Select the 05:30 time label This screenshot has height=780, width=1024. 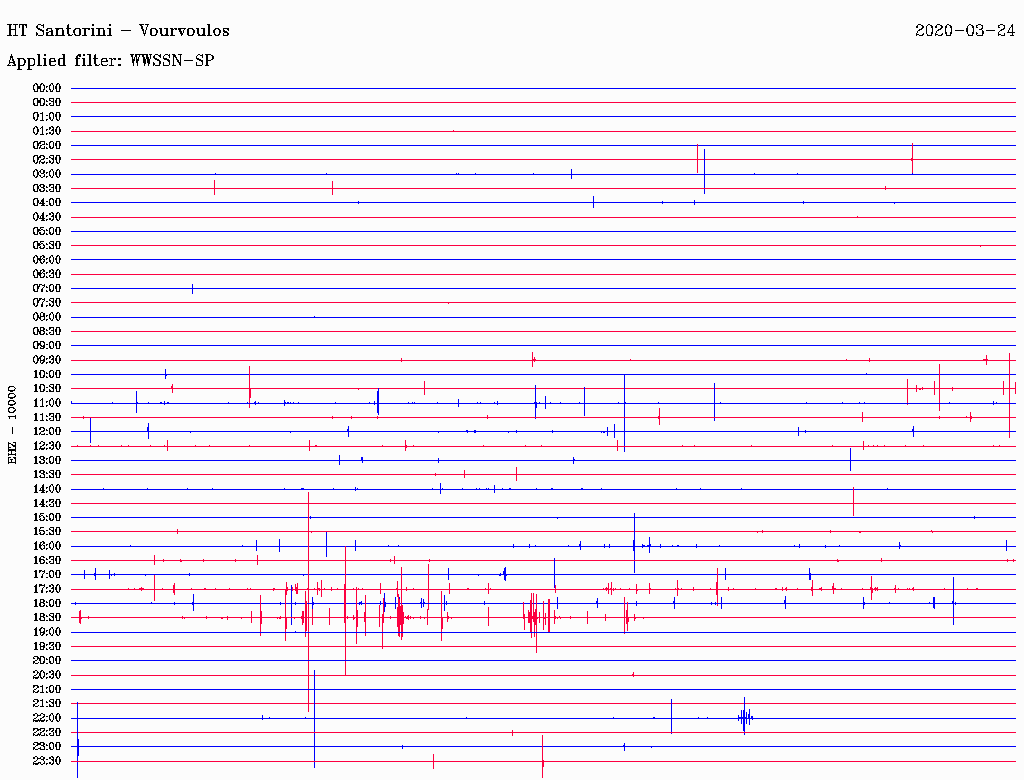coord(47,246)
